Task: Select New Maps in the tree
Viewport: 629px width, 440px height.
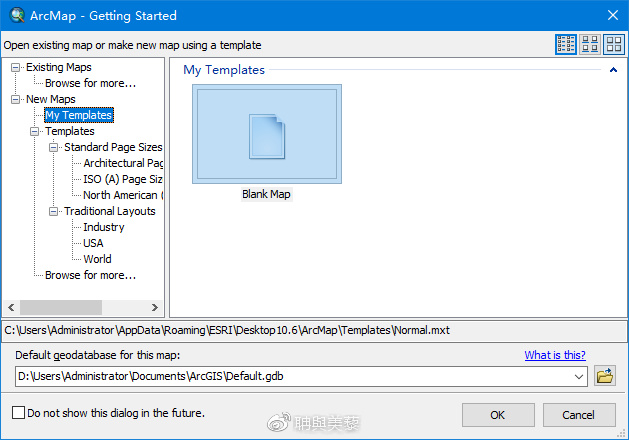Action: [51, 99]
